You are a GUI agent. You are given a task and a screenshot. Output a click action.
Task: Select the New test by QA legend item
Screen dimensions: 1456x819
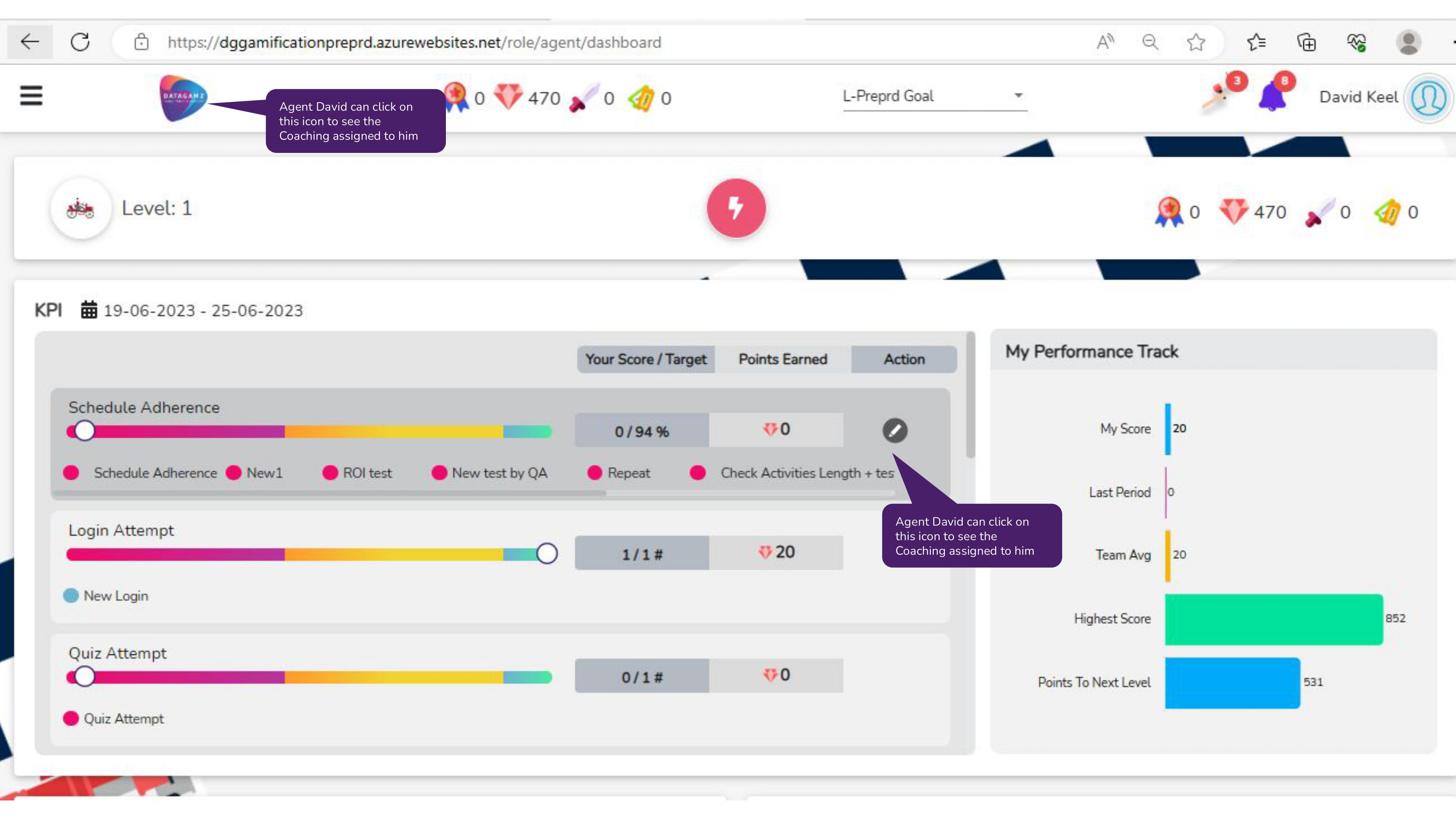(490, 472)
